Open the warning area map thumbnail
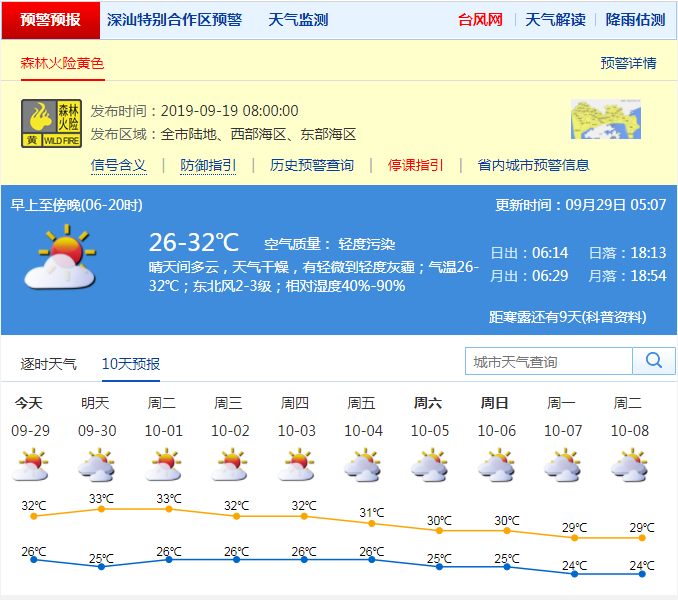The height and width of the screenshot is (600, 678). 605,120
